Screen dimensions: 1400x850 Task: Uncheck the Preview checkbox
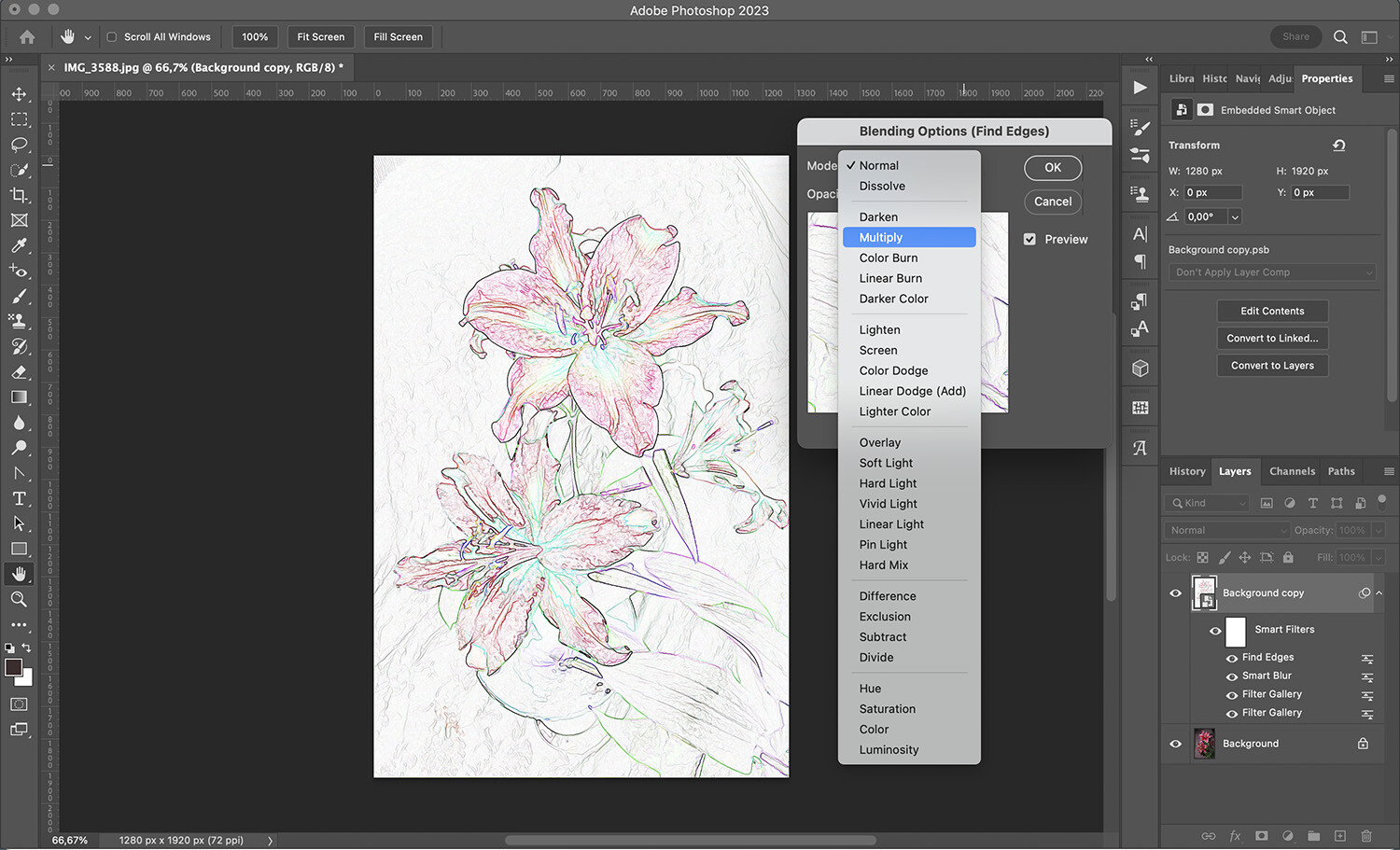pos(1029,239)
